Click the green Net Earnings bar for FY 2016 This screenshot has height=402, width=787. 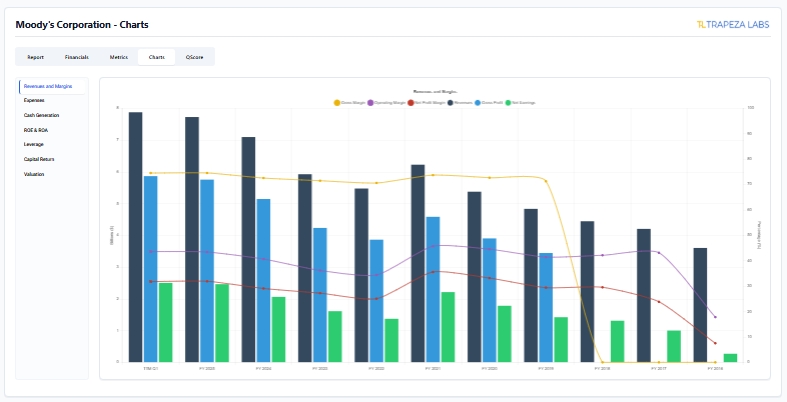pos(730,358)
